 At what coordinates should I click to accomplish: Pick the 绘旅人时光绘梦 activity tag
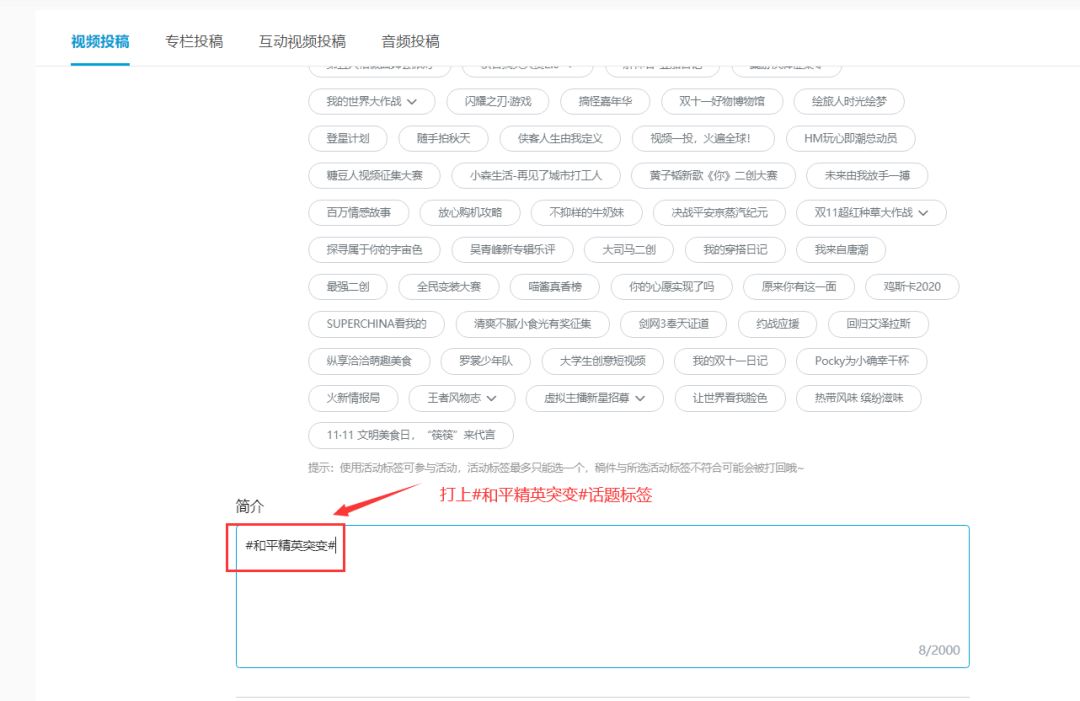point(849,101)
